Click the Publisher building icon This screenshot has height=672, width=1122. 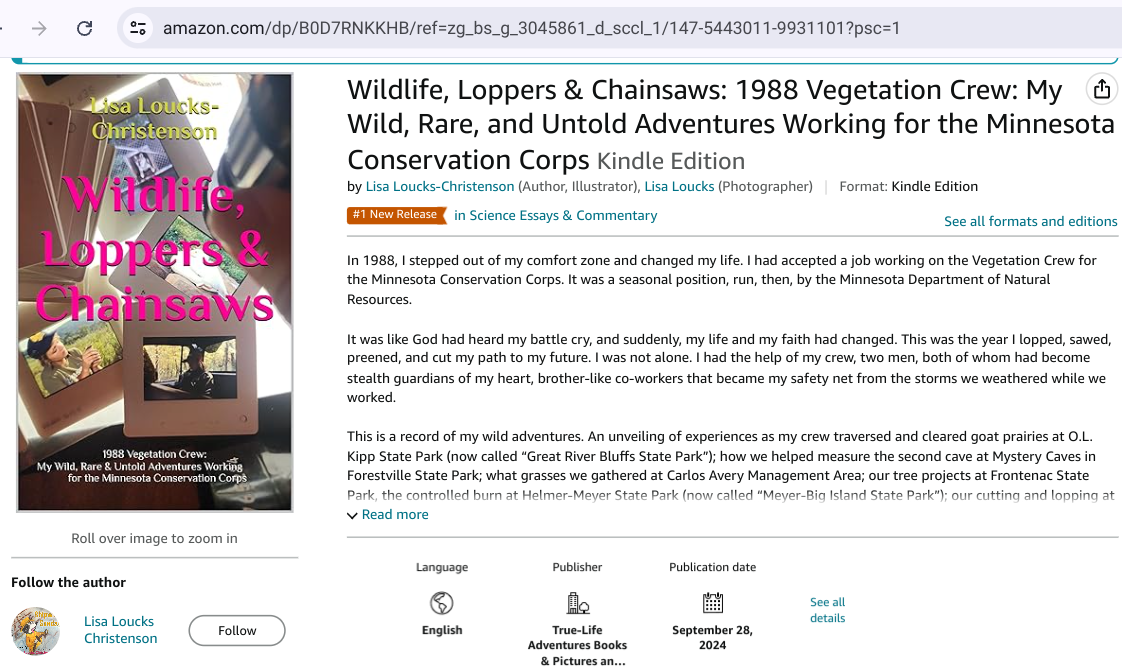pyautogui.click(x=577, y=602)
